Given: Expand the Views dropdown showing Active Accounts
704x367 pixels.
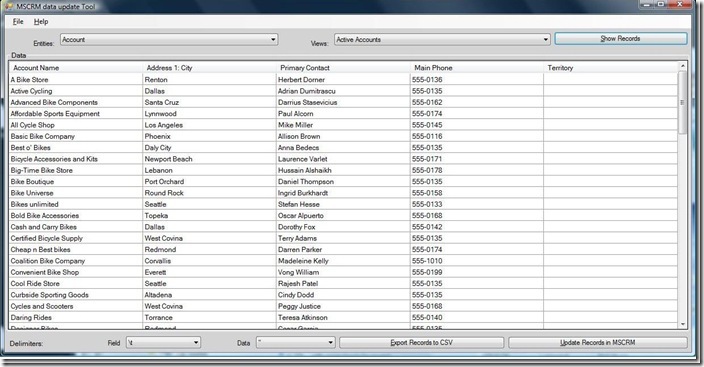Looking at the screenshot, I should point(442,40).
